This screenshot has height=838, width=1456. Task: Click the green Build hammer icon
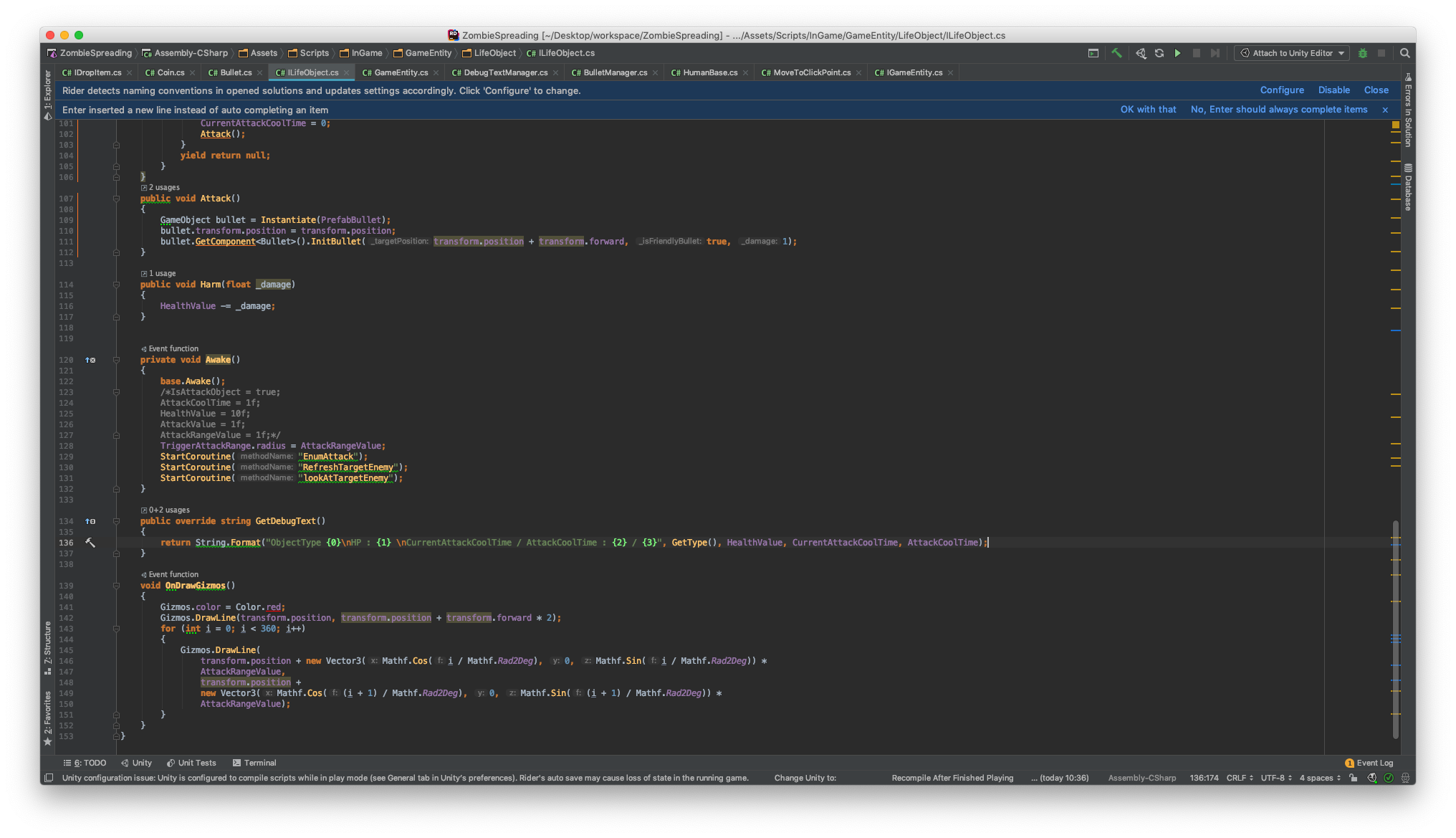(1116, 53)
